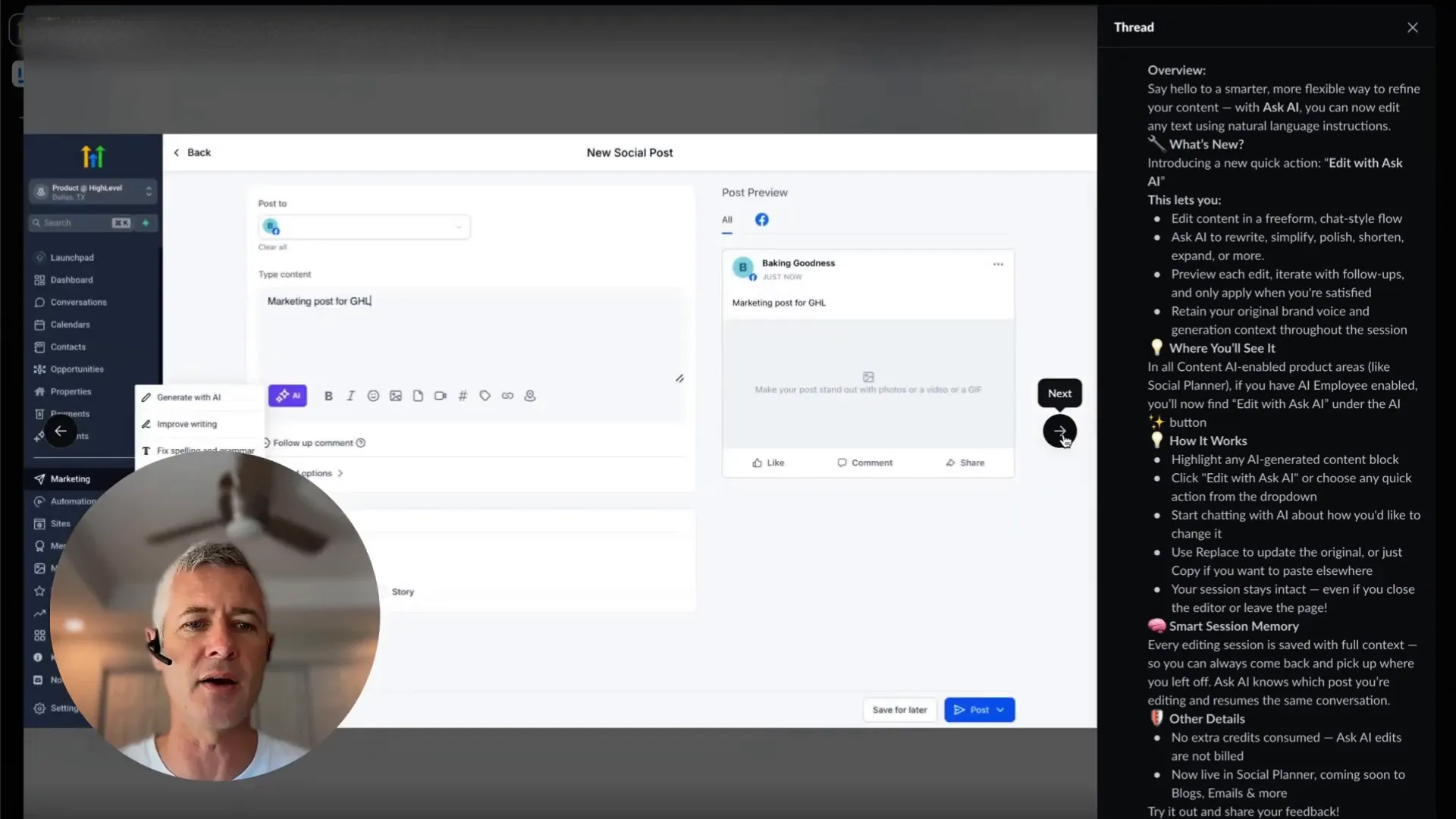The height and width of the screenshot is (819, 1456).
Task: Click the follow up comment help icon
Action: (x=361, y=443)
